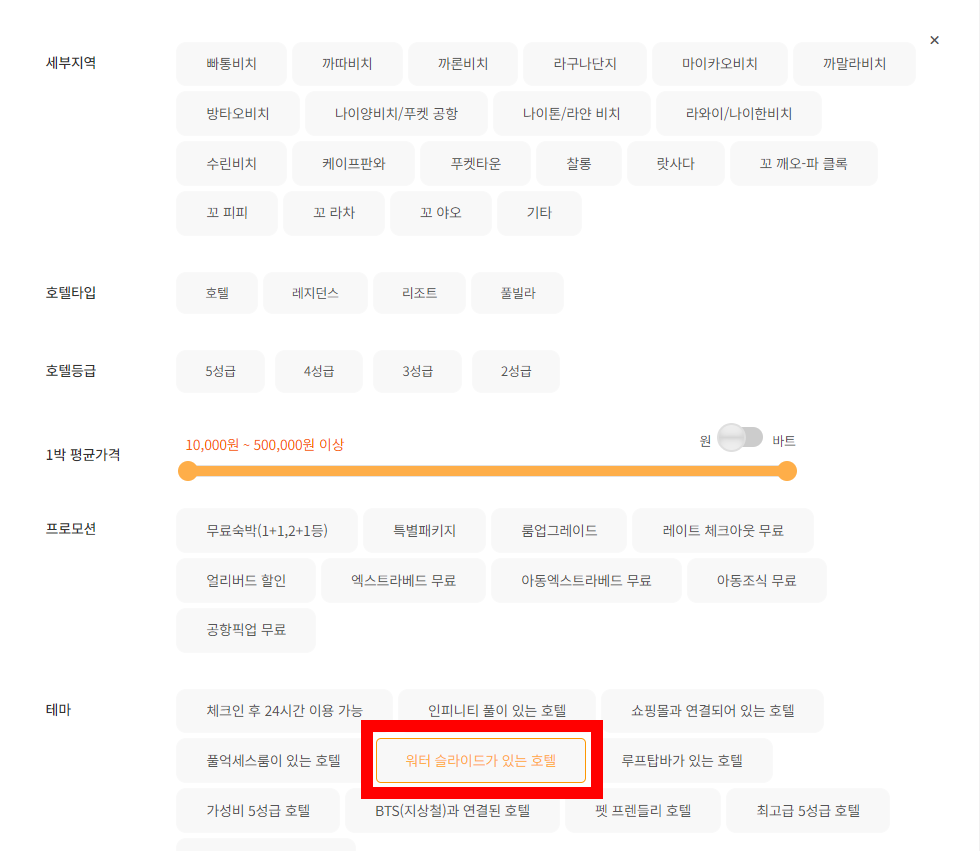Enable 무료숙박(1+1,2+1등) promotion filter
The width and height of the screenshot is (980, 851).
(x=267, y=530)
